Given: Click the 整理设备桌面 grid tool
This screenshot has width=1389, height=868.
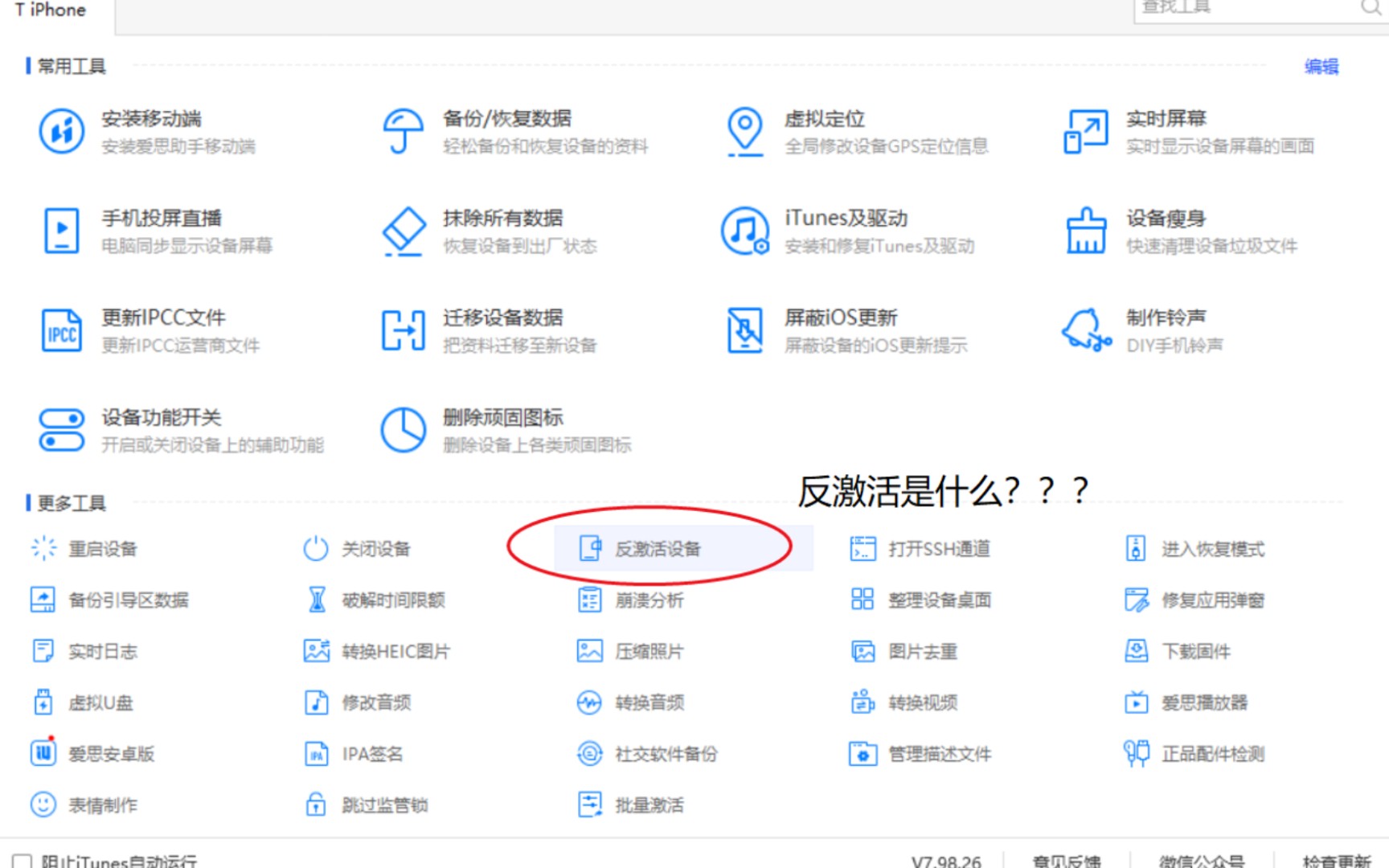Looking at the screenshot, I should coord(920,600).
